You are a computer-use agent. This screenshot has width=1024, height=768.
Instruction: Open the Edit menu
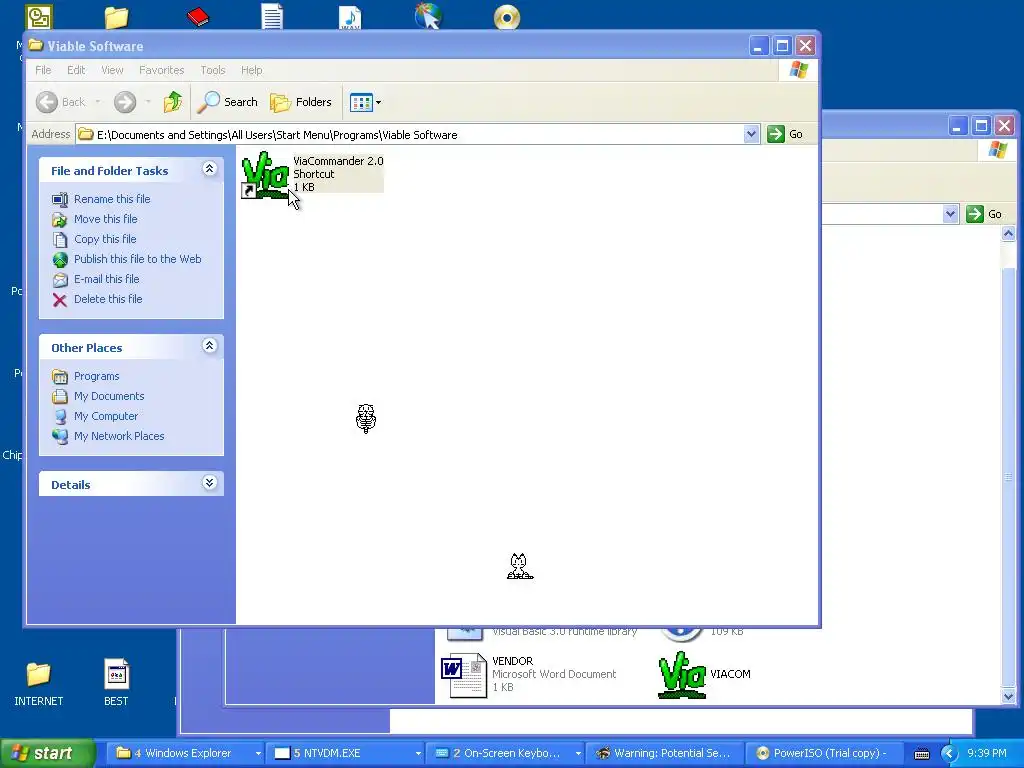[x=76, y=70]
